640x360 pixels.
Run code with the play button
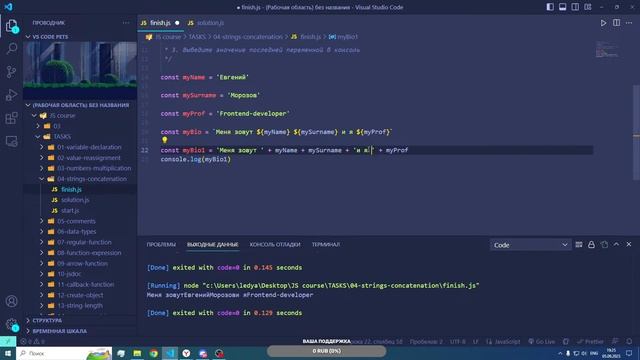[x=603, y=23]
